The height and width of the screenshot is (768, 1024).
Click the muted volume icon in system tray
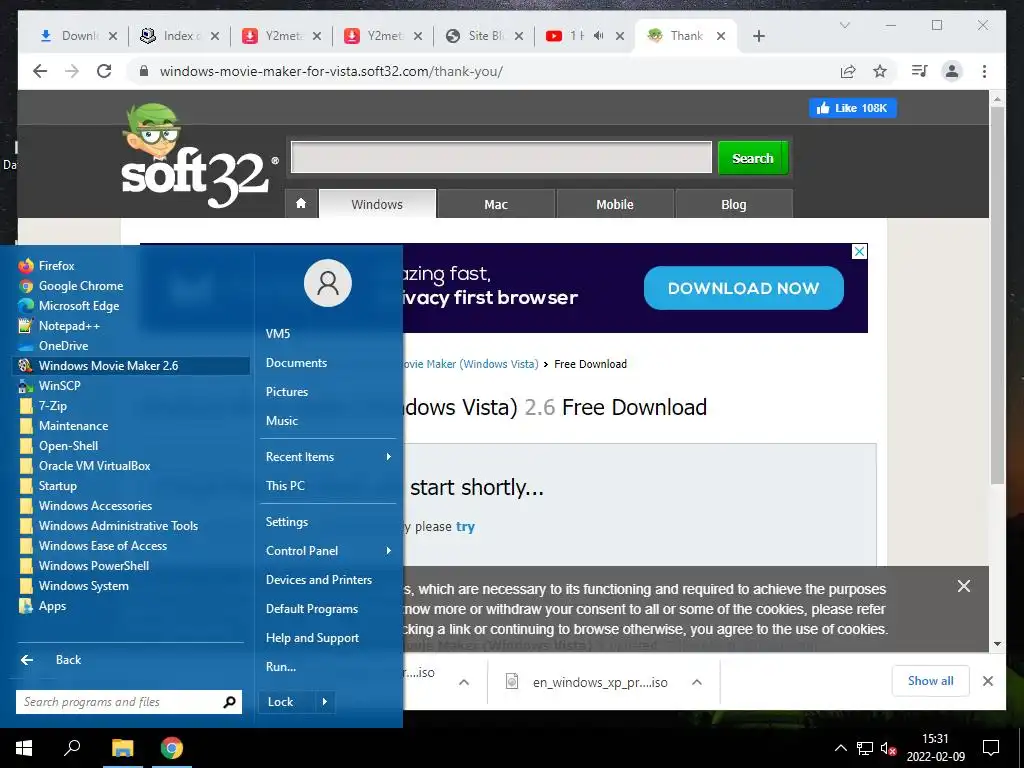tap(888, 748)
